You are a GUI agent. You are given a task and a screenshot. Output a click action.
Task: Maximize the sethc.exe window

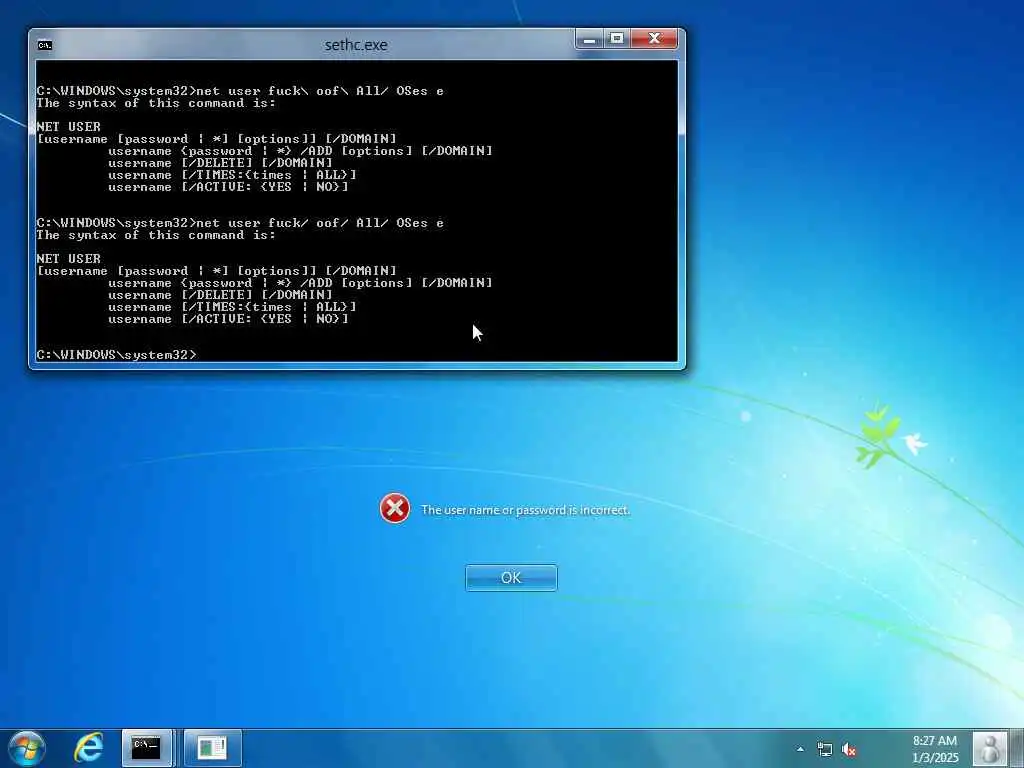coord(616,39)
